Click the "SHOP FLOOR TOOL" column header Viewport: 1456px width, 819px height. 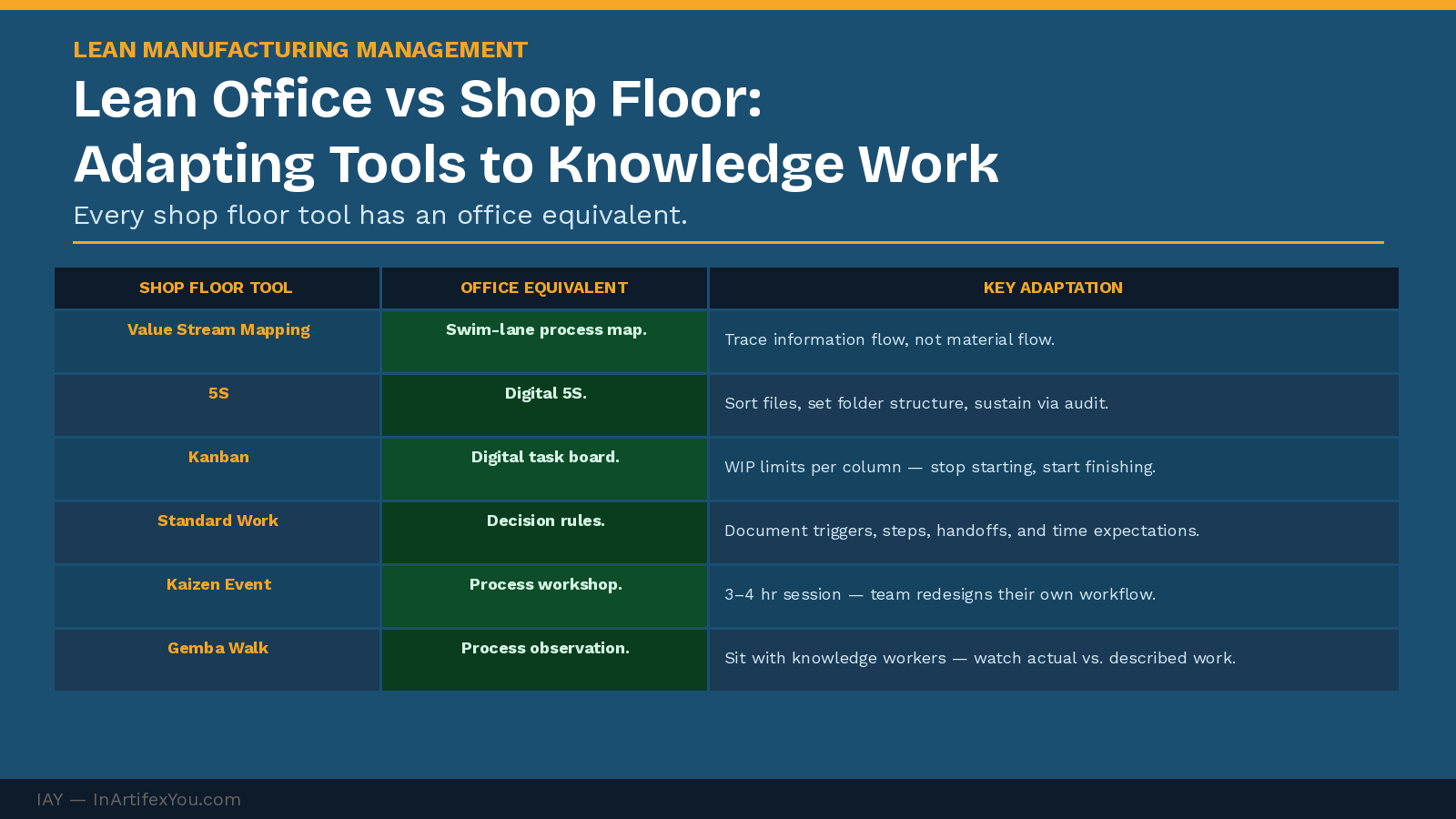tap(216, 288)
